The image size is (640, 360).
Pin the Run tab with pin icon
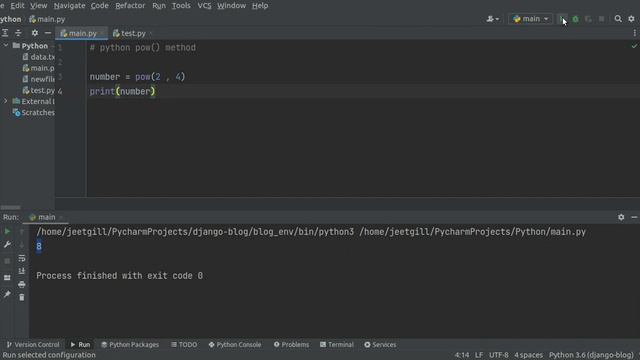pyautogui.click(x=7, y=294)
